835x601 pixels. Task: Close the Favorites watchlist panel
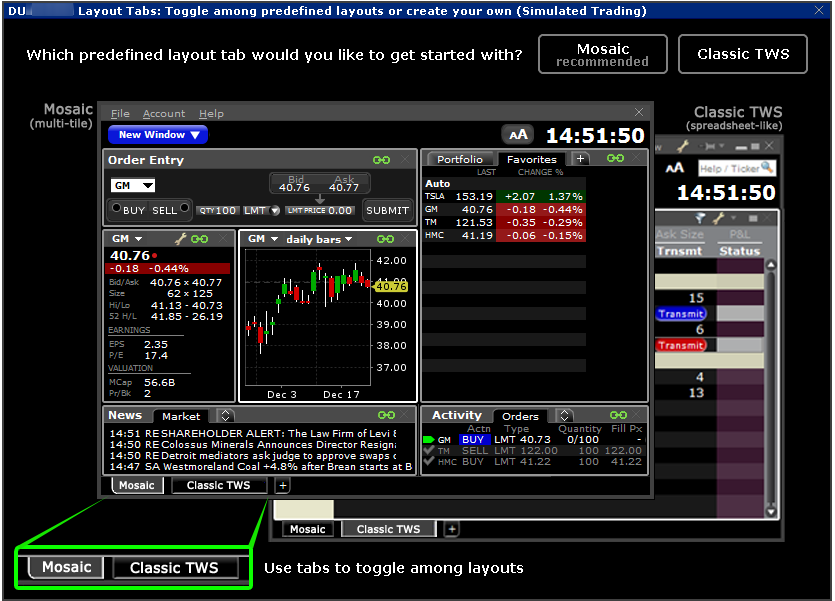[x=638, y=158]
